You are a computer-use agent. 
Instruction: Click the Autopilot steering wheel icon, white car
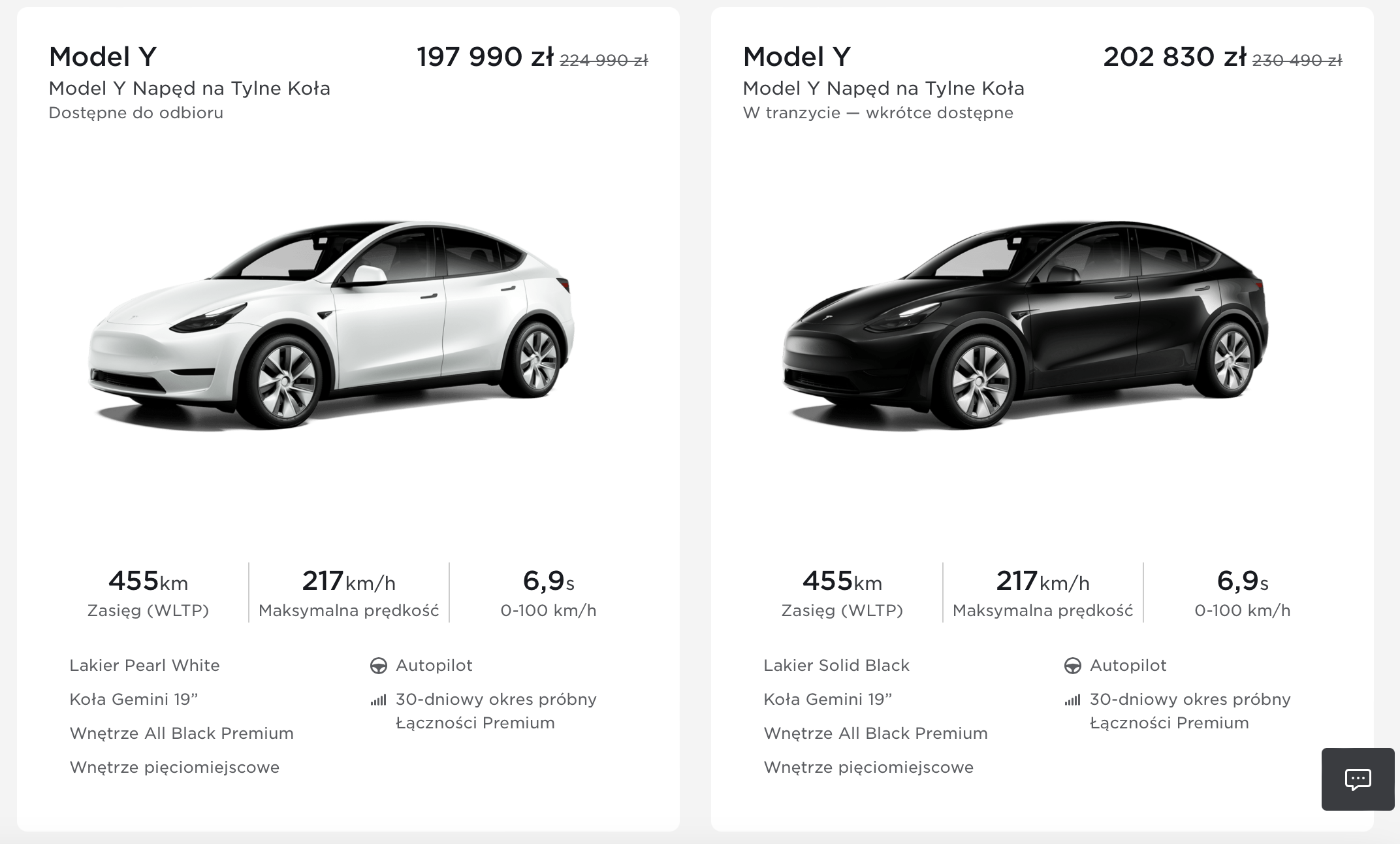378,666
